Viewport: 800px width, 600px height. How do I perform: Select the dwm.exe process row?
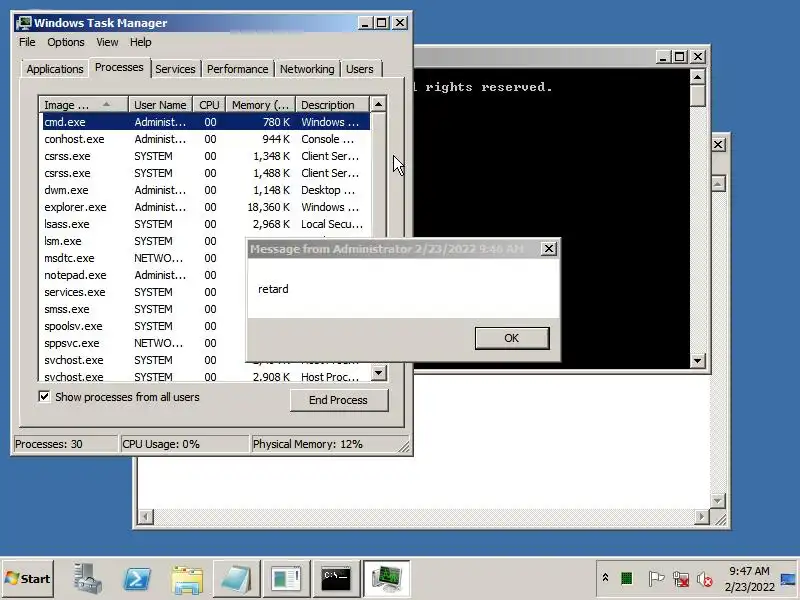pyautogui.click(x=206, y=190)
